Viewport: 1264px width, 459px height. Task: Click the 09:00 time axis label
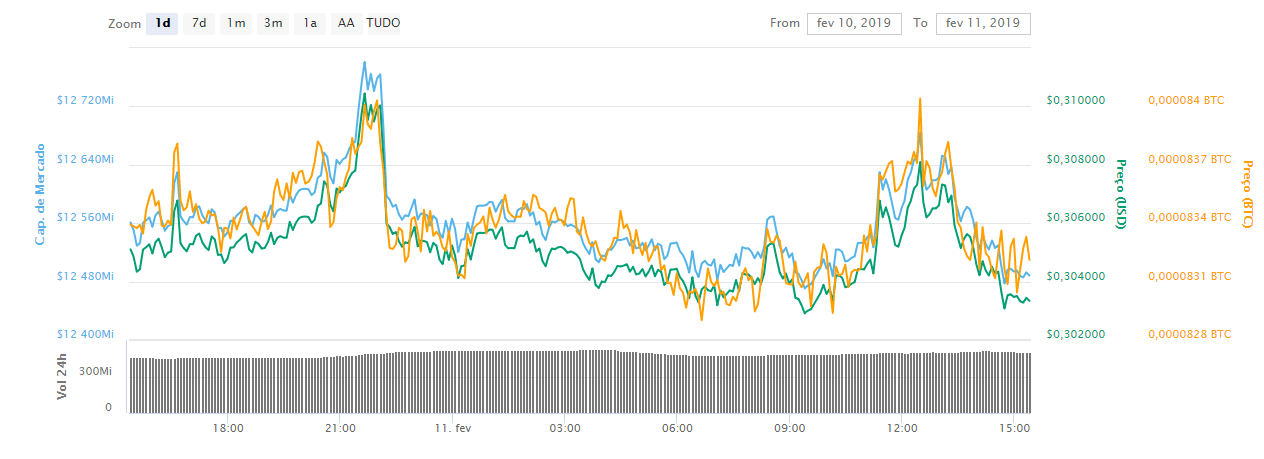coord(790,428)
